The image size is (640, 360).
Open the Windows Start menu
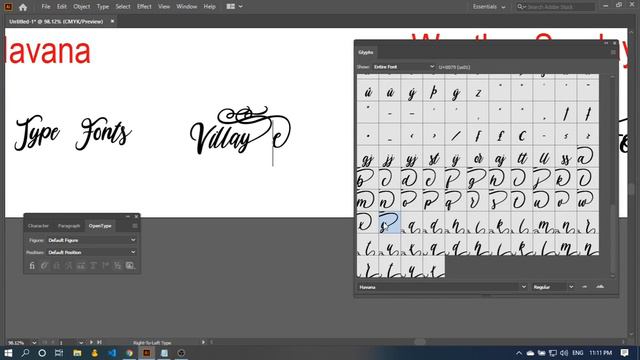[x=8, y=353]
